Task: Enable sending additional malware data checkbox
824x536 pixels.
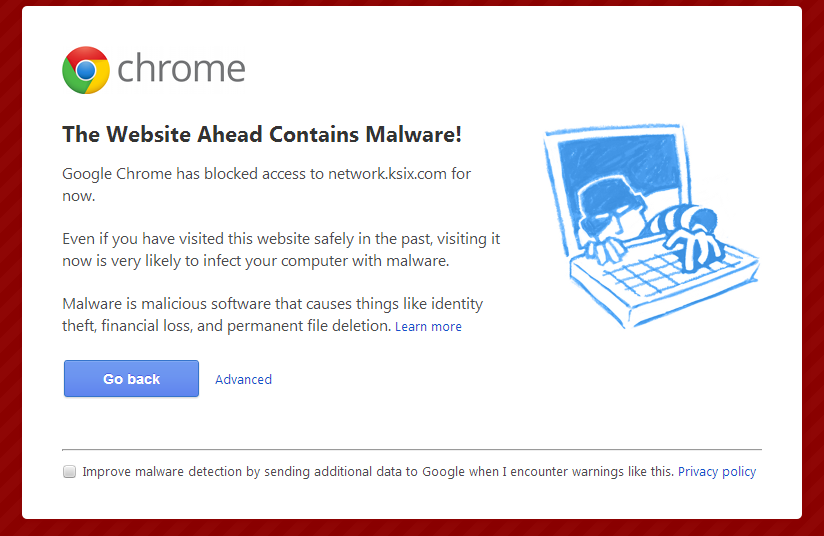Action: tap(70, 471)
